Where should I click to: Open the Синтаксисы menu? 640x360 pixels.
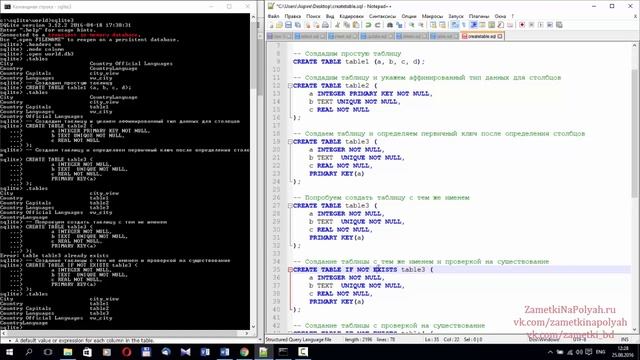click(382, 16)
